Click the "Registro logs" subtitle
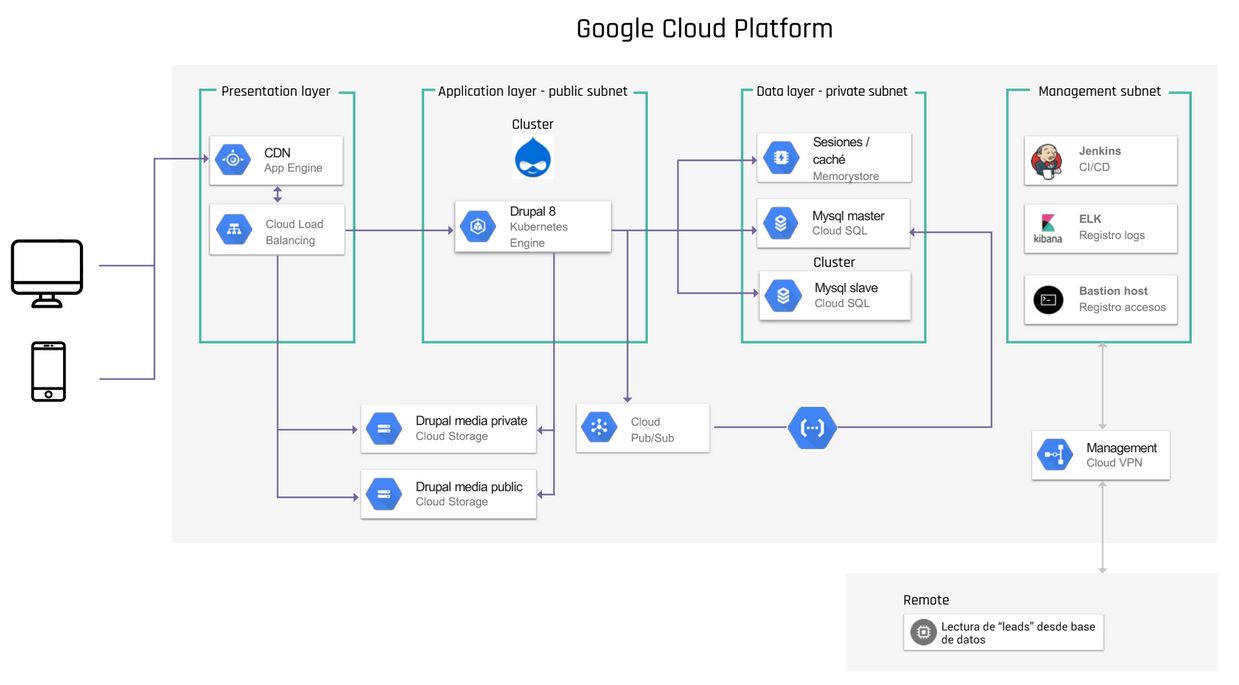This screenshot has height=685, width=1239. pyautogui.click(x=1112, y=236)
